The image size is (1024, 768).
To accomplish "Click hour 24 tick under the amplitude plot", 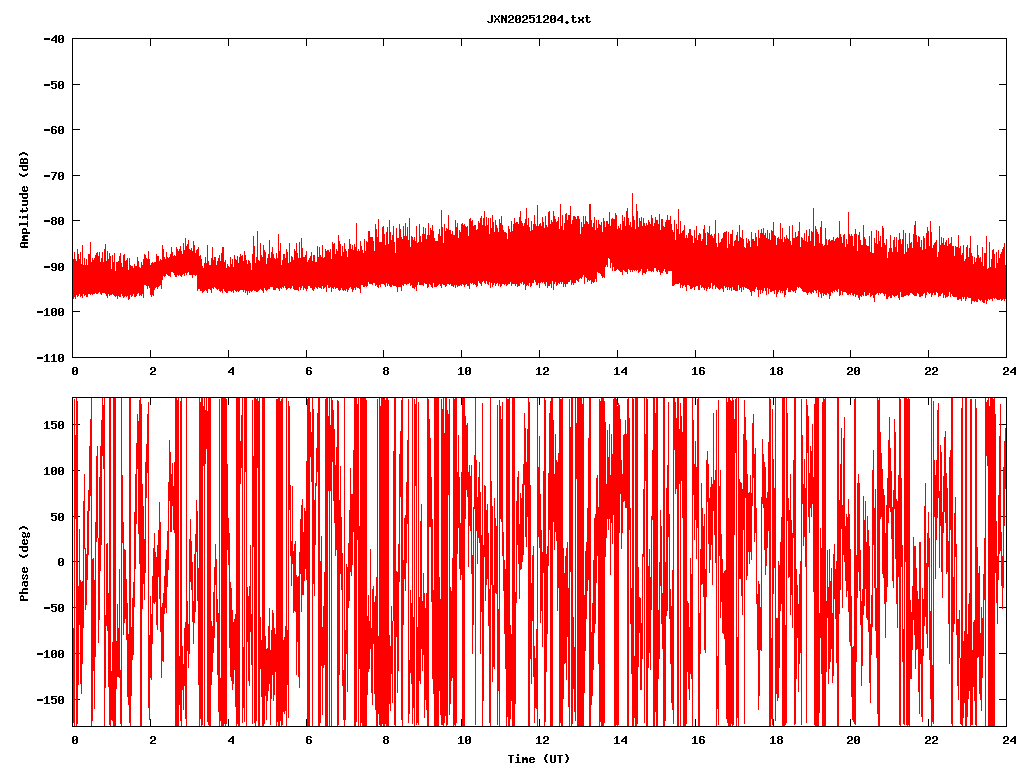I will [x=1006, y=371].
